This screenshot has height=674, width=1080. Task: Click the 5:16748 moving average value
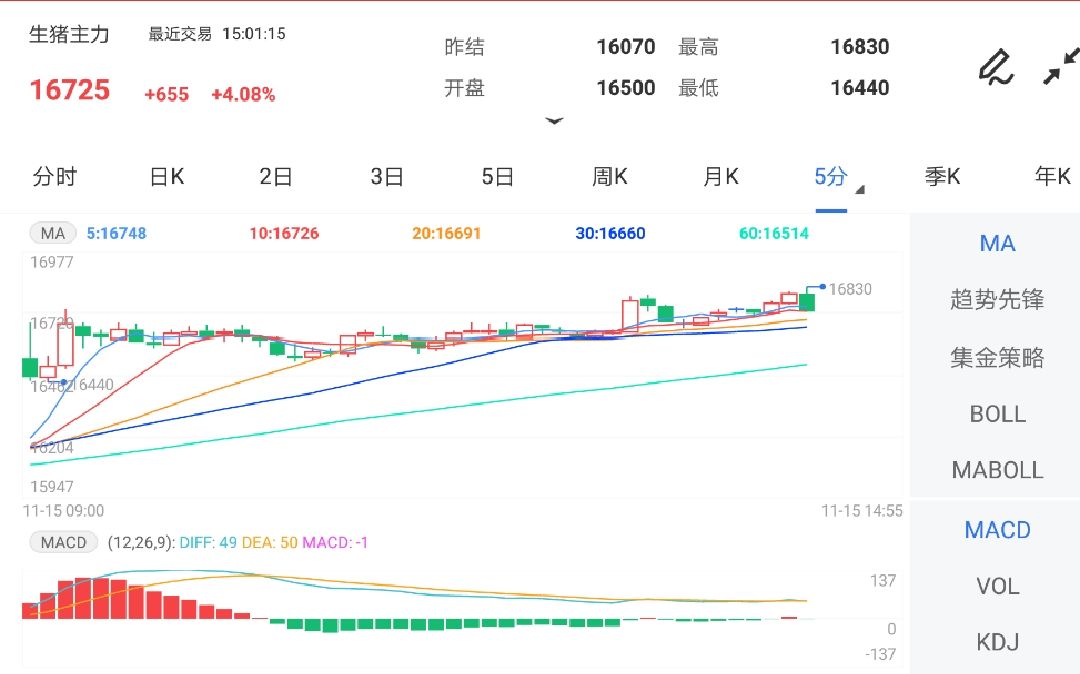[x=116, y=233]
